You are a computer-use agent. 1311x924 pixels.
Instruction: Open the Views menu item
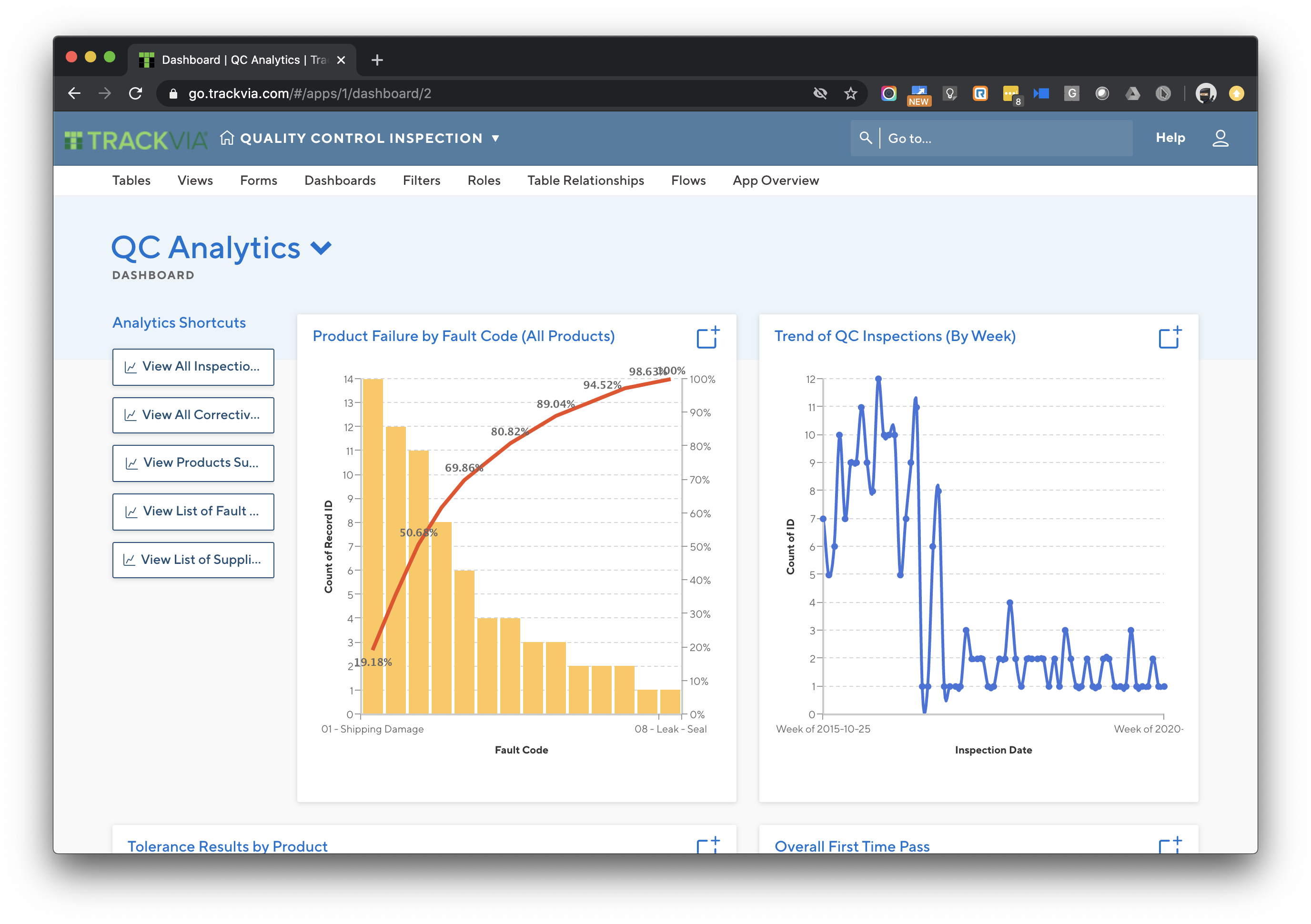click(x=195, y=181)
